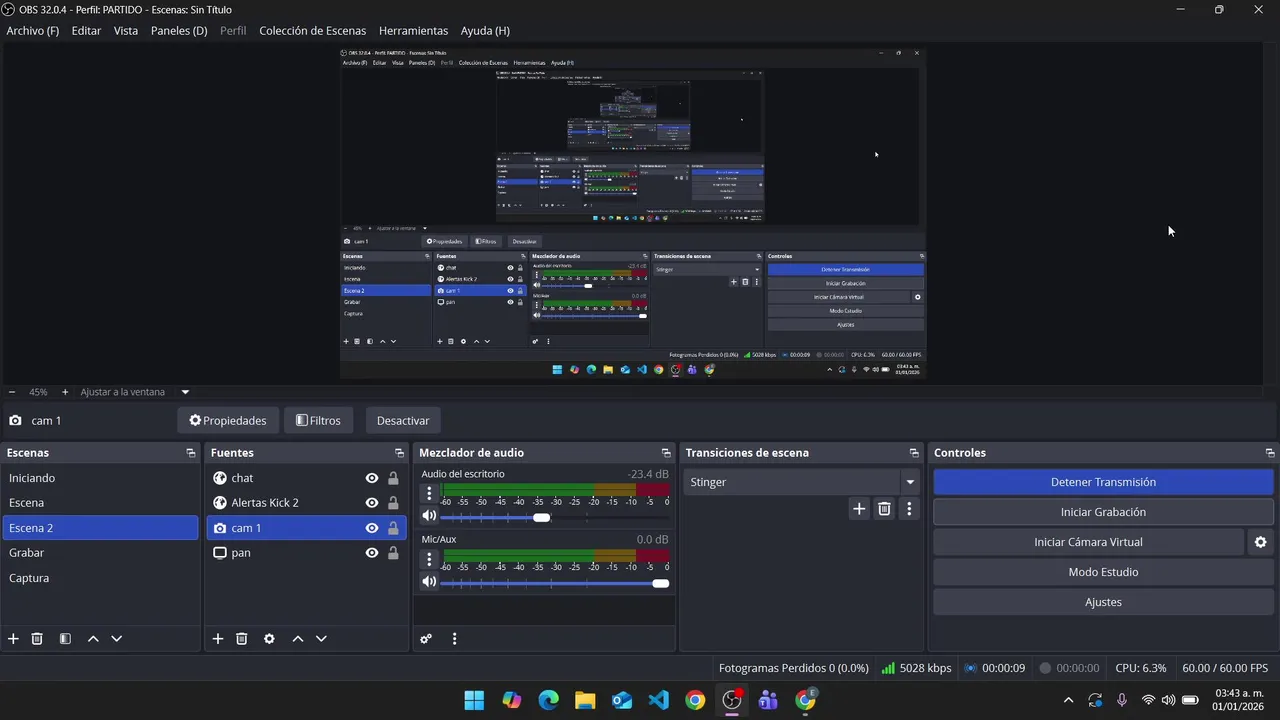Open Propiedades for cam 1
The height and width of the screenshot is (720, 1280).
tap(228, 421)
